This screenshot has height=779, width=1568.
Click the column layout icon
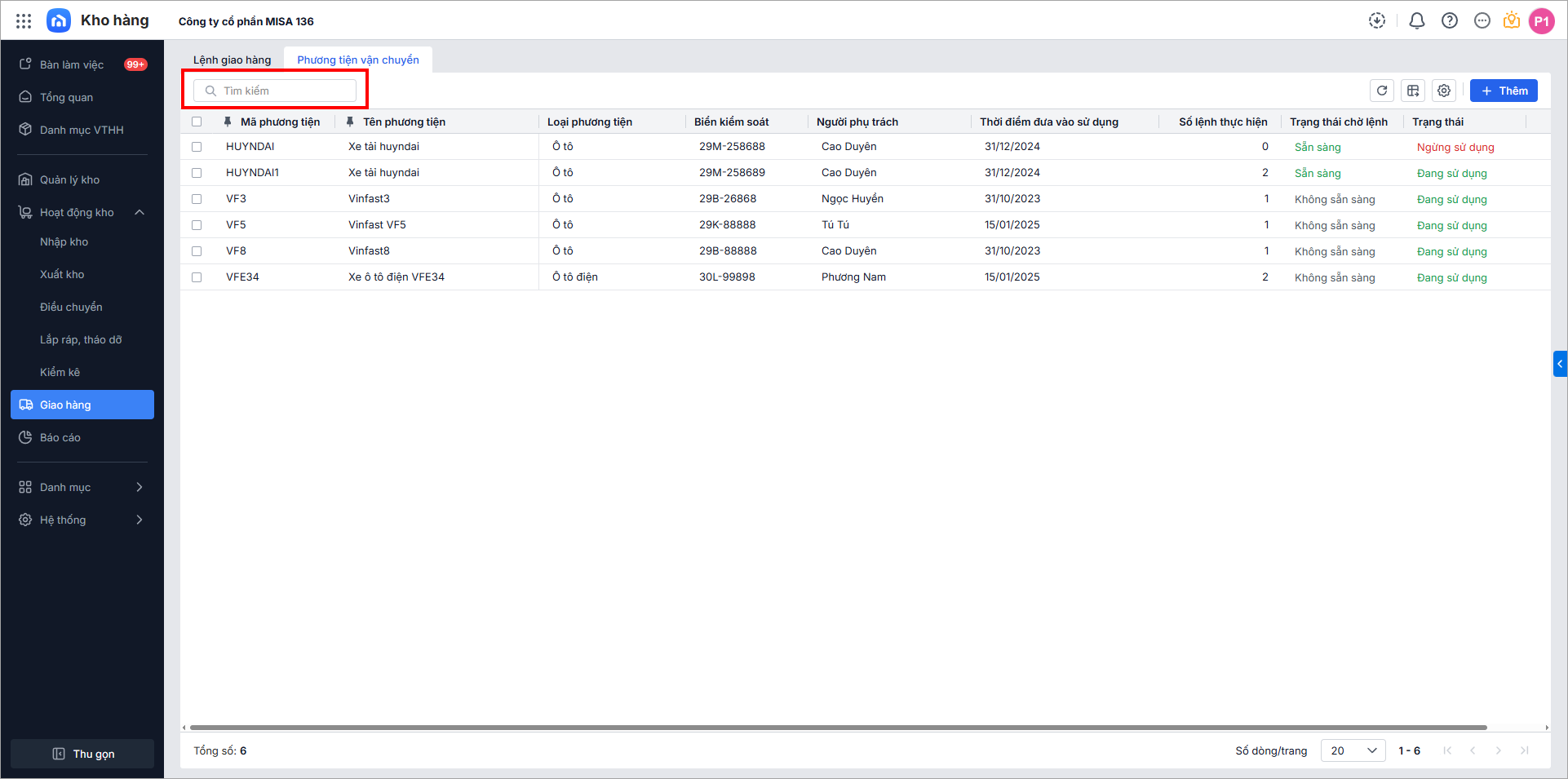[1413, 91]
